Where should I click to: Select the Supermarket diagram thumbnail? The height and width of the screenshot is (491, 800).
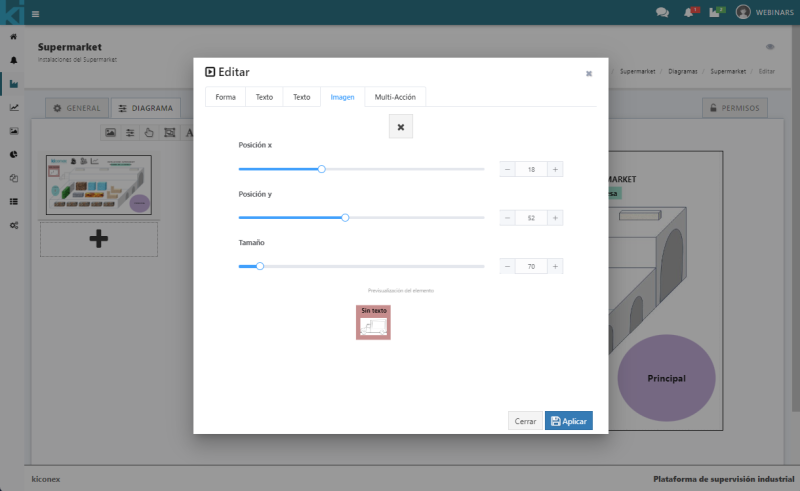(x=98, y=185)
